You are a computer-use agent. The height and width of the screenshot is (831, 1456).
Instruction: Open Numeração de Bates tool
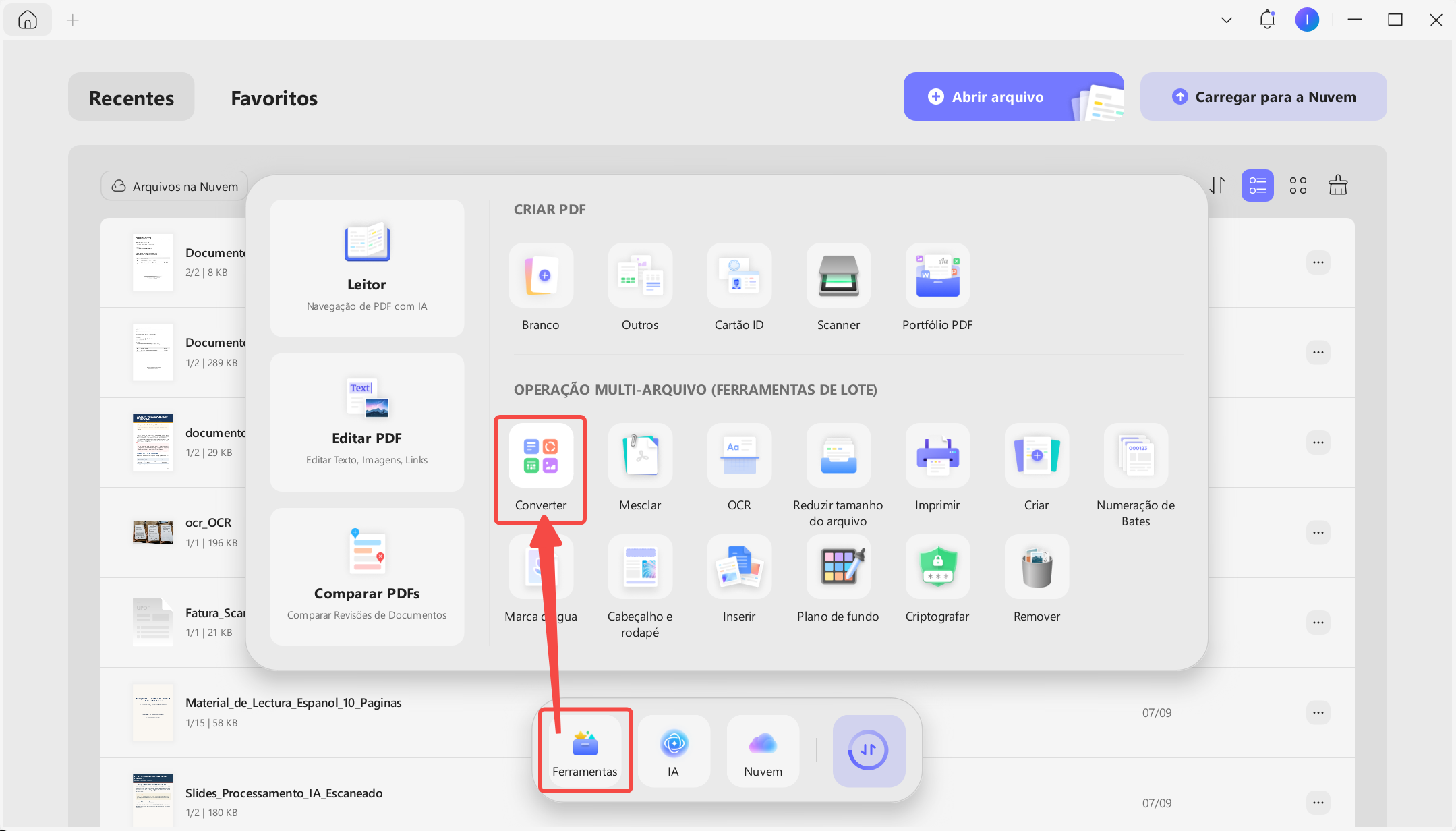point(1136,455)
